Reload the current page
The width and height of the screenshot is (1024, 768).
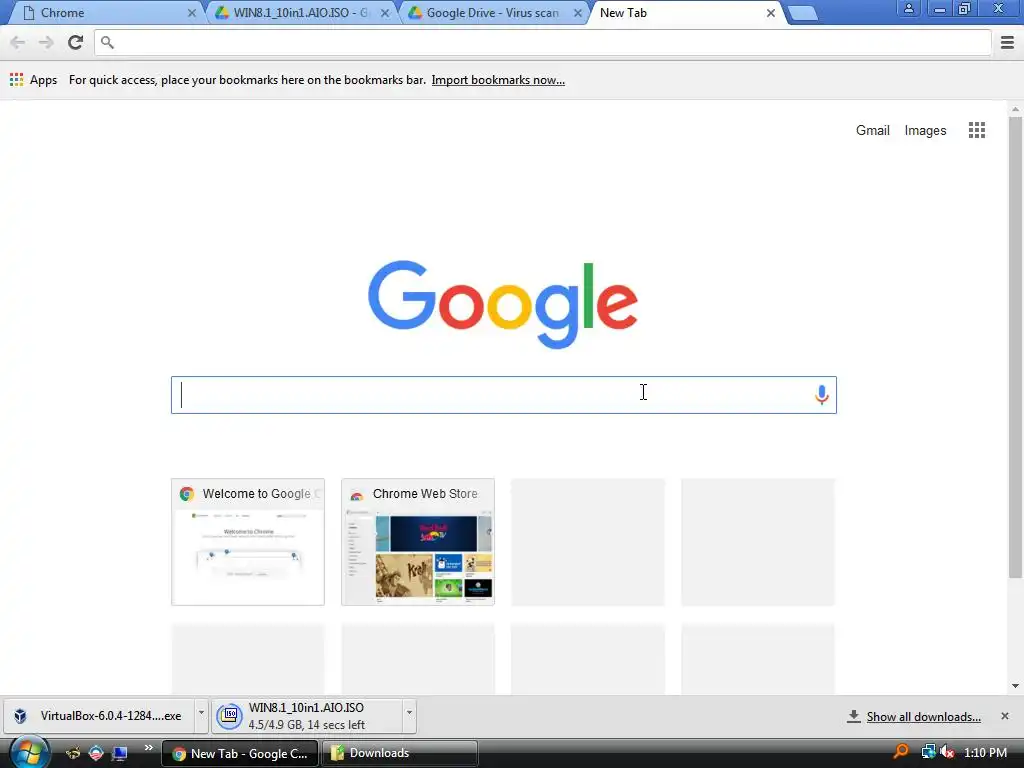tap(75, 42)
